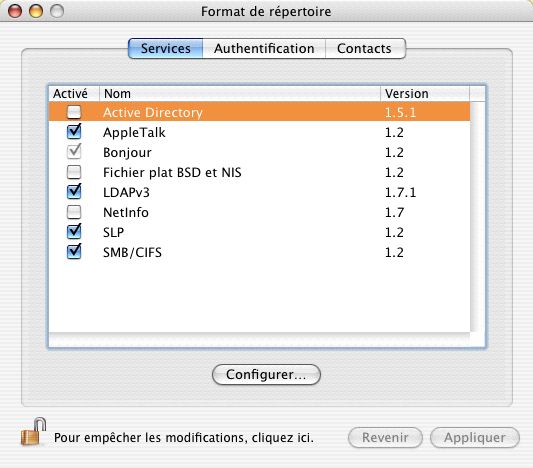
Task: Open the Contacts tab
Action: point(365,48)
